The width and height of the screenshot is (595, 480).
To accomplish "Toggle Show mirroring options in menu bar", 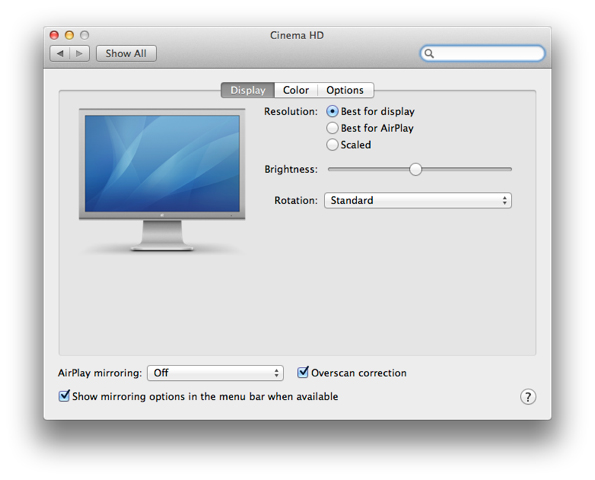I will (64, 396).
